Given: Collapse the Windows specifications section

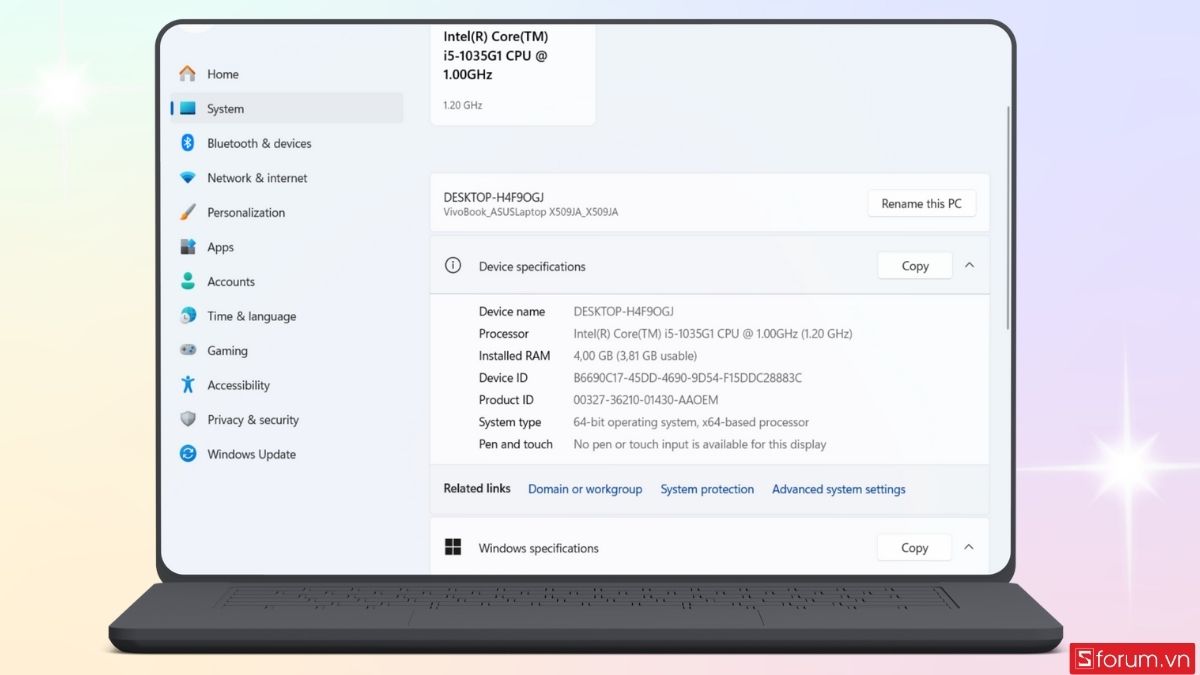Looking at the screenshot, I should pos(969,548).
